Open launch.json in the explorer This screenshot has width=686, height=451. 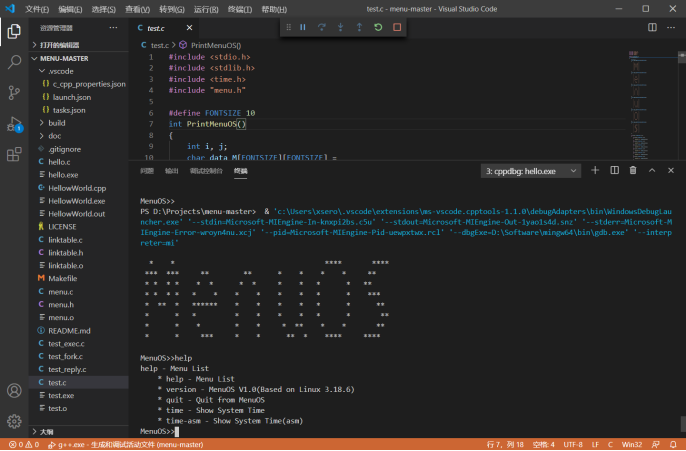click(x=70, y=97)
